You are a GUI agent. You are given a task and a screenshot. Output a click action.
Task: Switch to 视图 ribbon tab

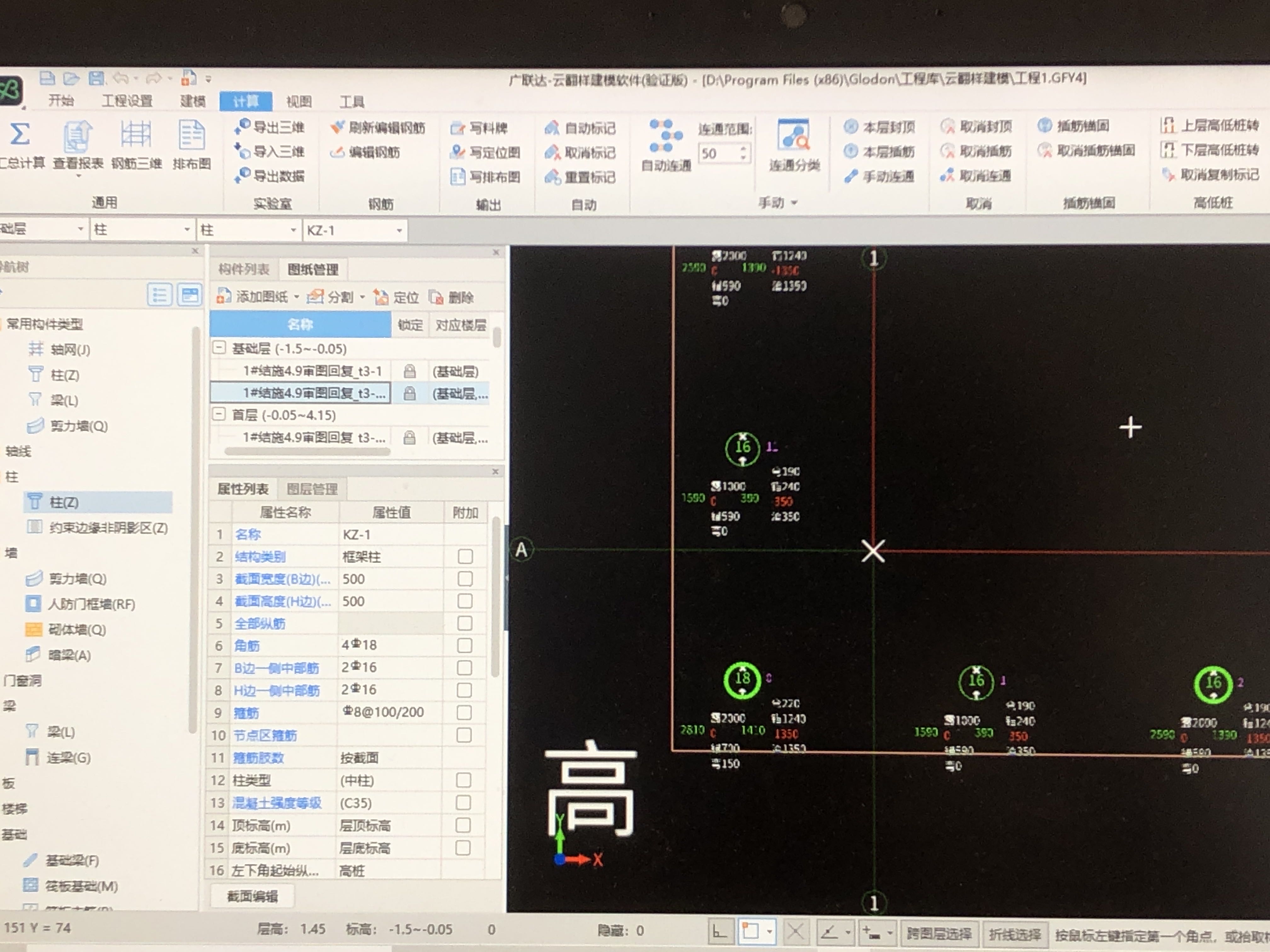point(299,102)
